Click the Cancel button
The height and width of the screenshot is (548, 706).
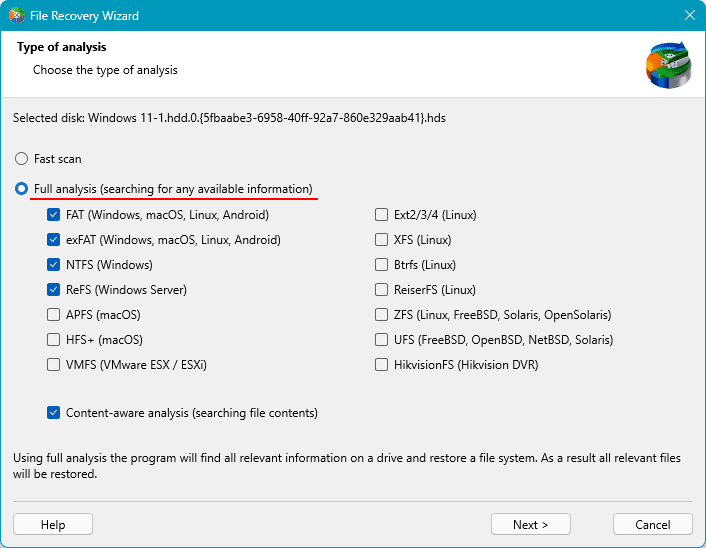pos(653,525)
